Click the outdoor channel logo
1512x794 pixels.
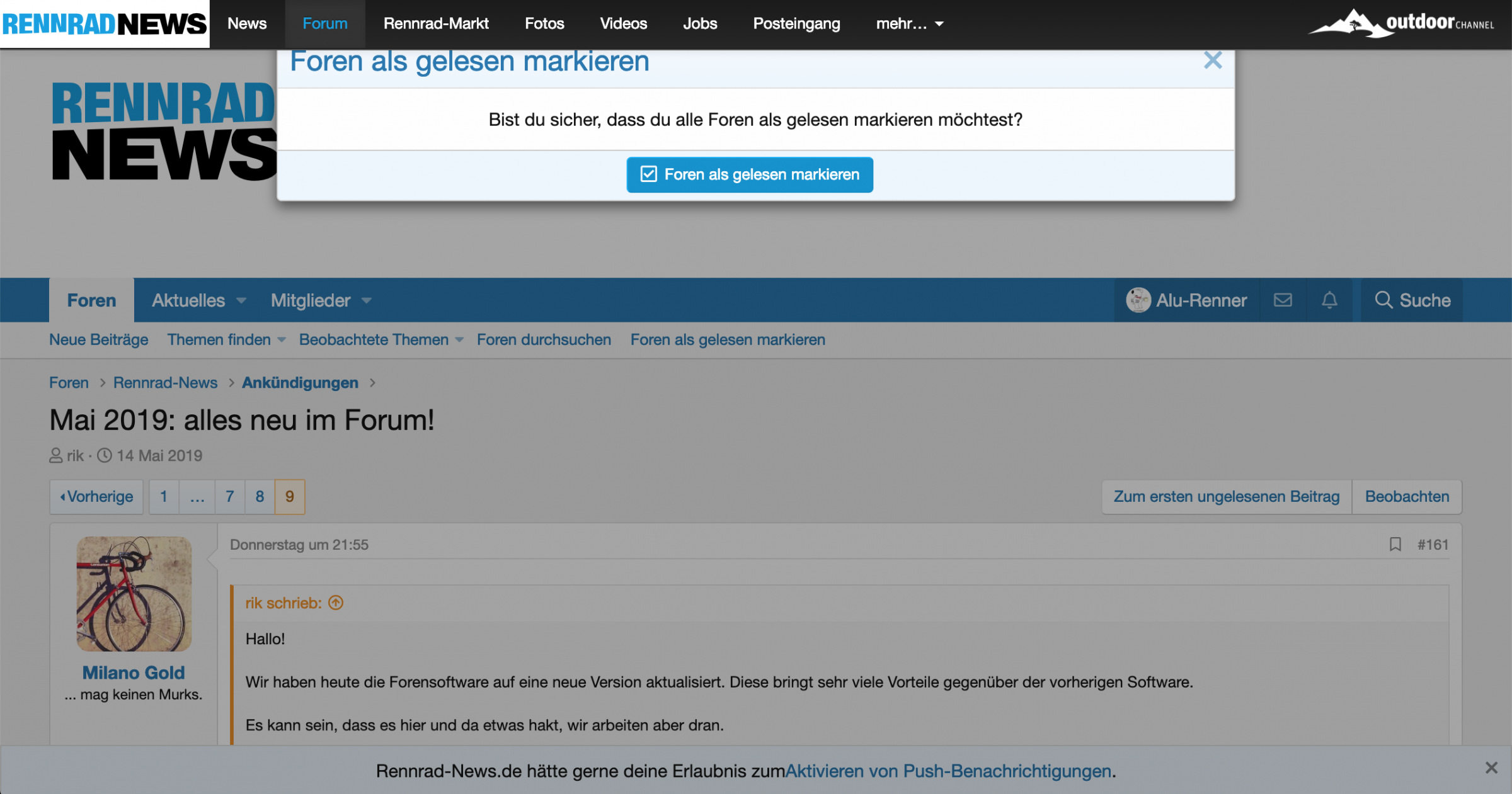click(1402, 24)
